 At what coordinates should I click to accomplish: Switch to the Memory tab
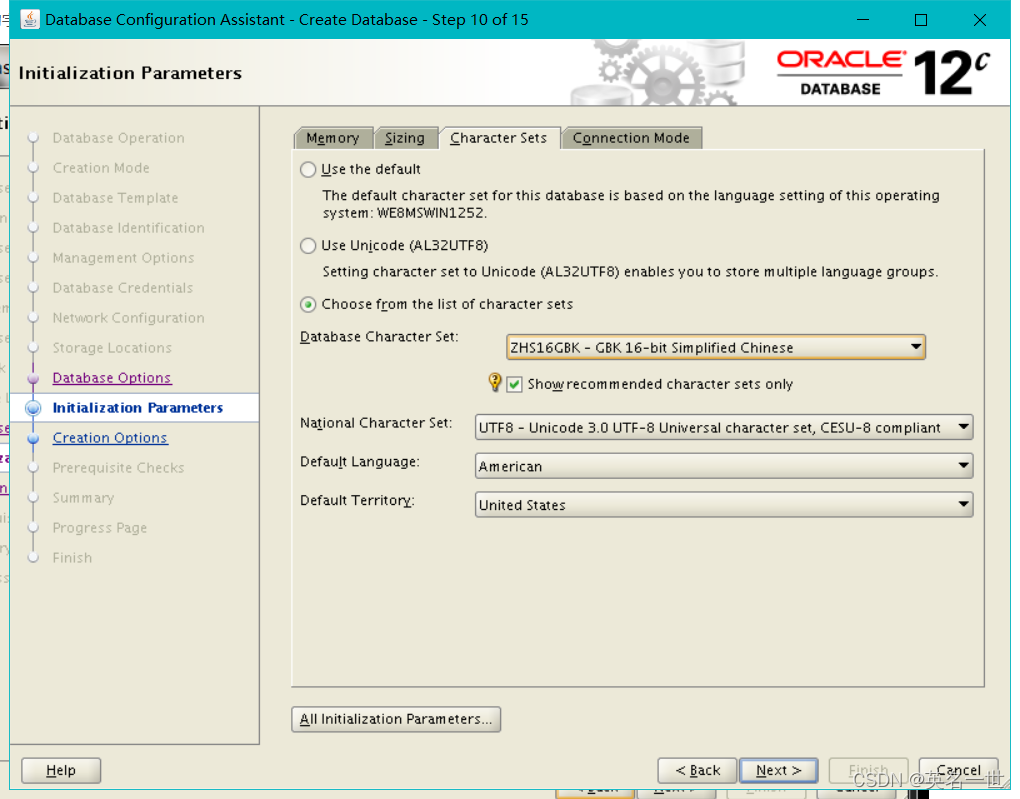pyautogui.click(x=333, y=138)
